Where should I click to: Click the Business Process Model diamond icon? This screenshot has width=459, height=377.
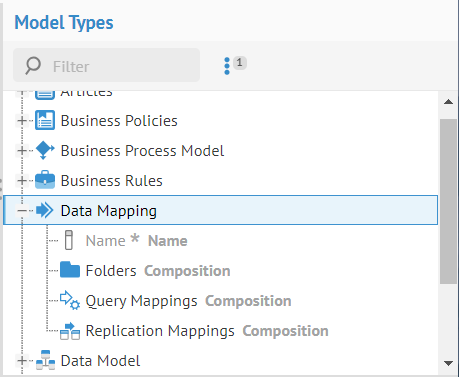click(x=45, y=150)
